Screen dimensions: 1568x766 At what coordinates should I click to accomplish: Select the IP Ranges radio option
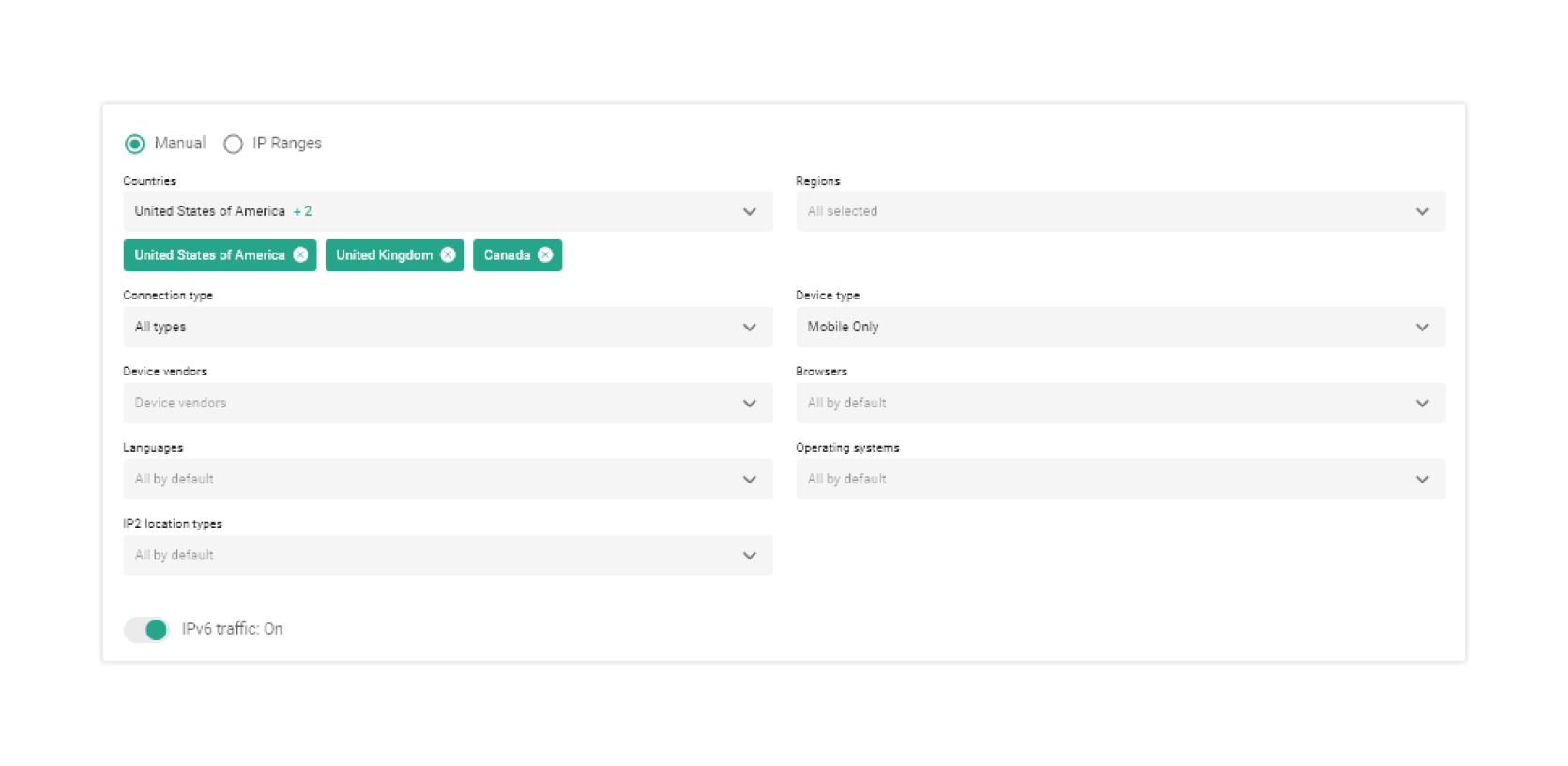(234, 144)
